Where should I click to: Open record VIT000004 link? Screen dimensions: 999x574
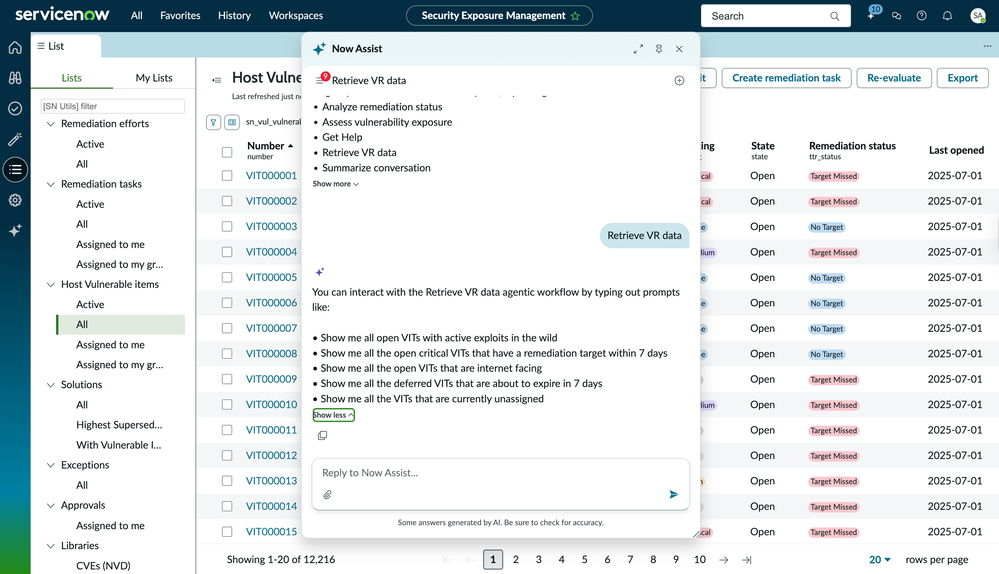(x=271, y=252)
